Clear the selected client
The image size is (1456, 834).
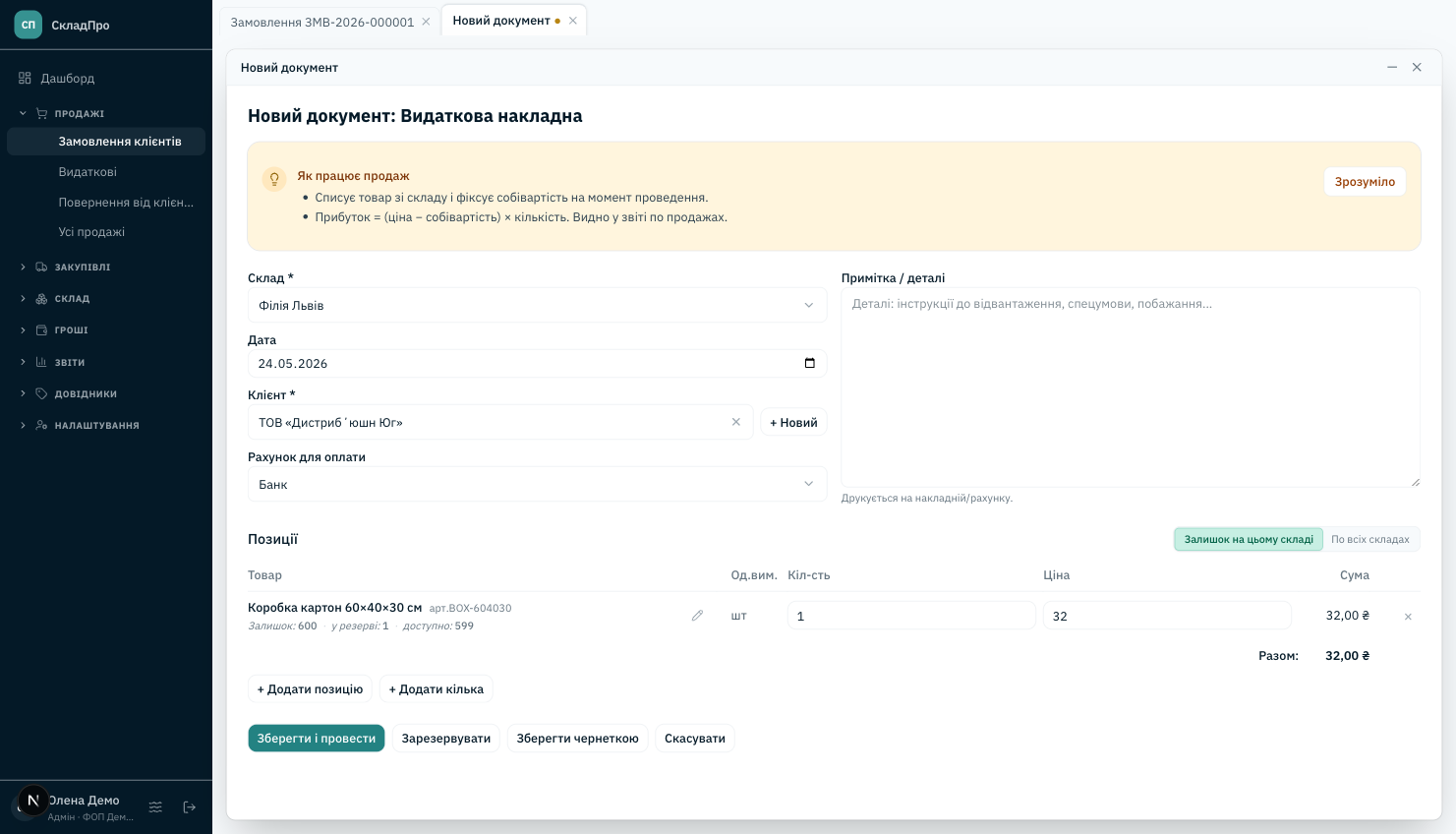click(736, 422)
